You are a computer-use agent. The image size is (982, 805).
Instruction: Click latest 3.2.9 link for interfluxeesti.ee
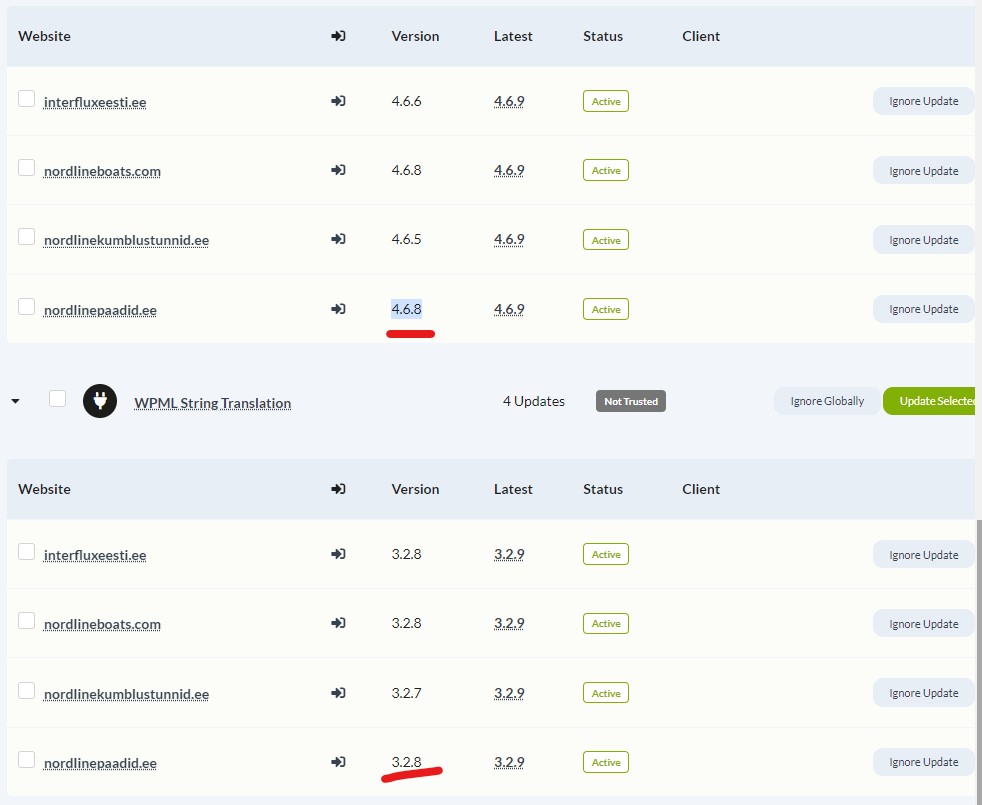pos(509,554)
